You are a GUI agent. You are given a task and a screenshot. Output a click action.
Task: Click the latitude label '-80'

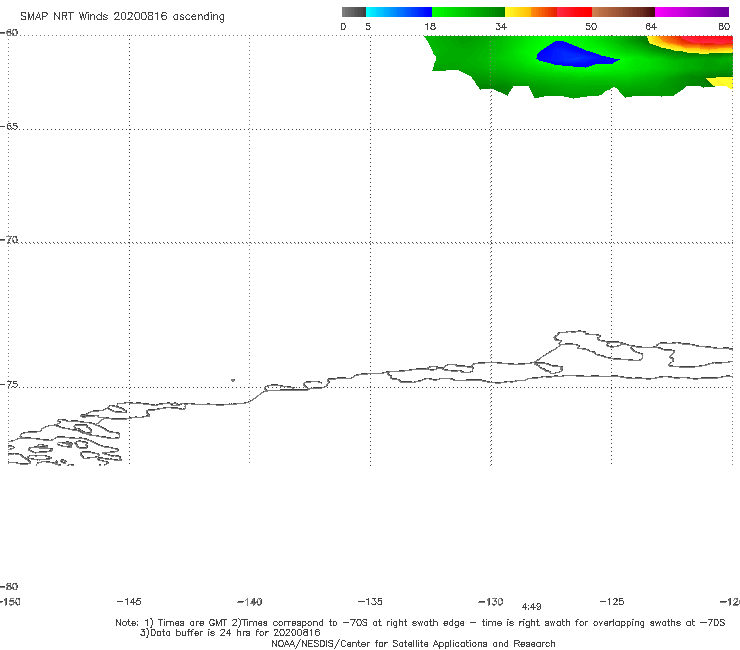coord(9,587)
